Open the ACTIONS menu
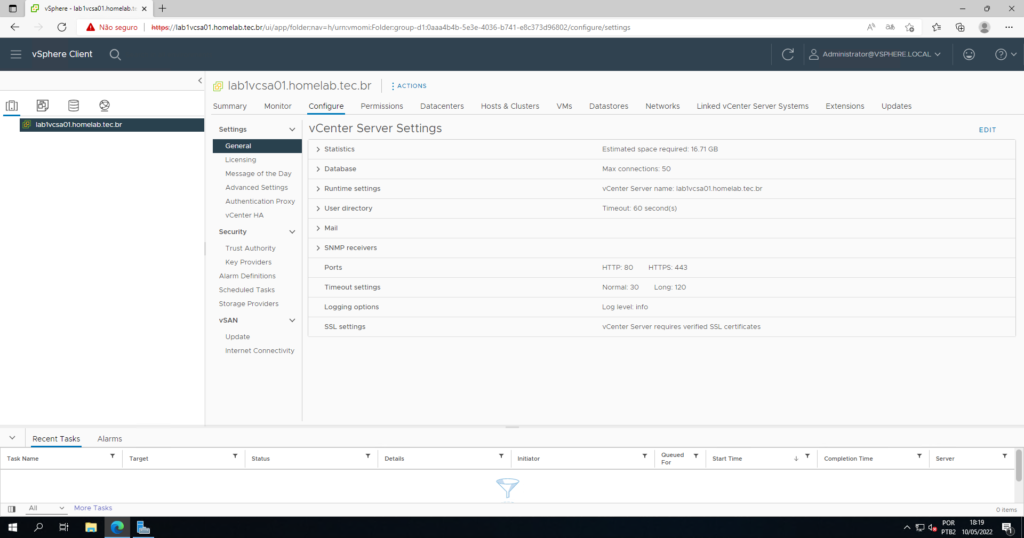This screenshot has height=538, width=1024. point(409,86)
